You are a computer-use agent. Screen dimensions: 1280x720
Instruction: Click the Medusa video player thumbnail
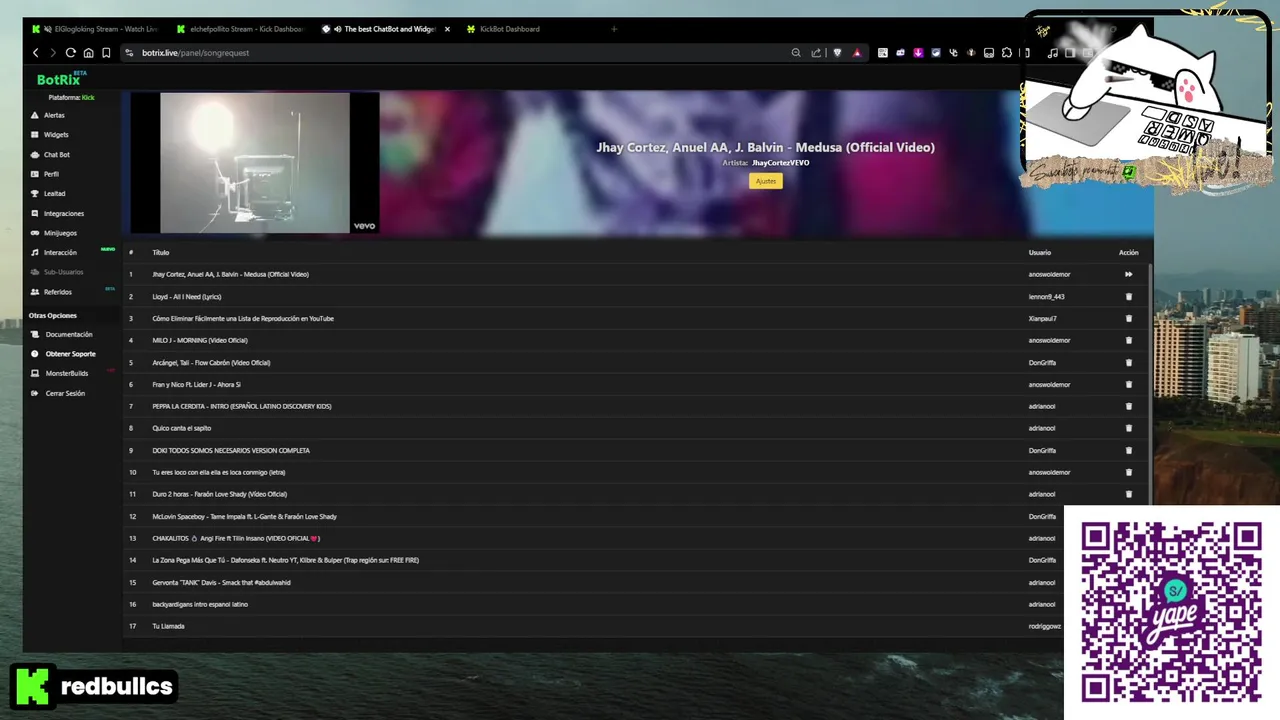[x=254, y=163]
